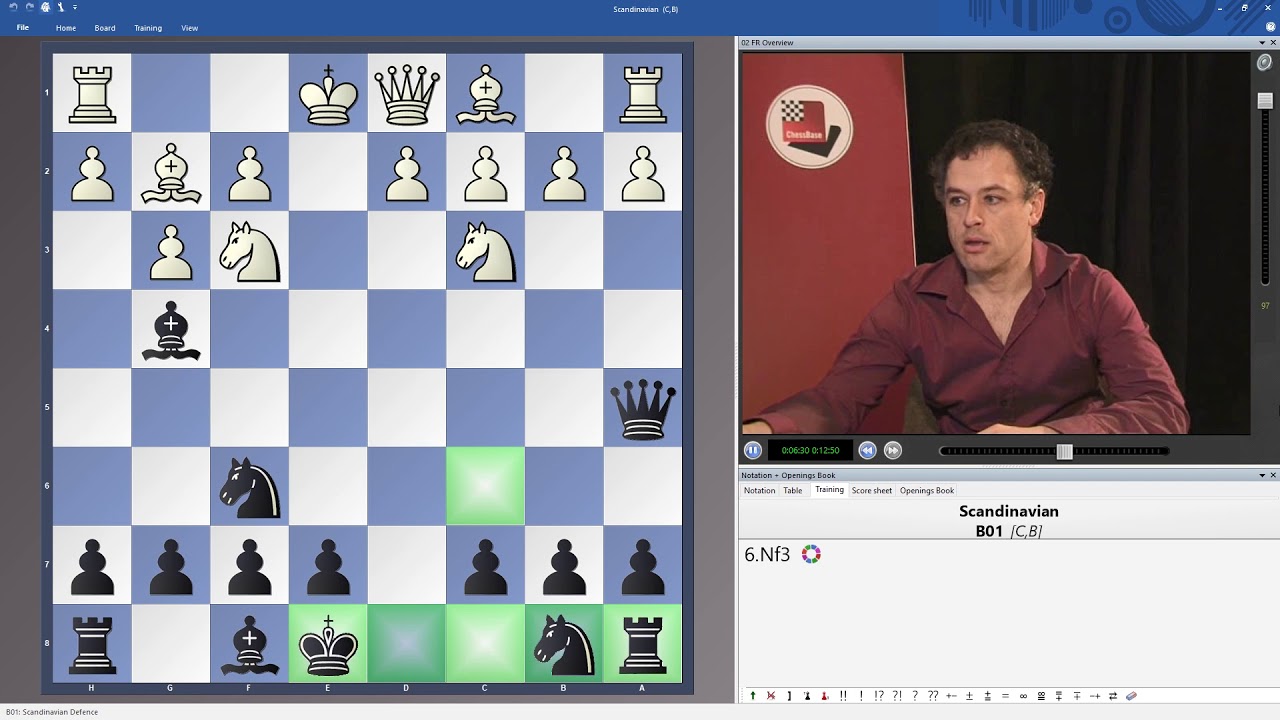The height and width of the screenshot is (720, 1280).
Task: Click the help icon in top-right corner
Action: 1271,27
